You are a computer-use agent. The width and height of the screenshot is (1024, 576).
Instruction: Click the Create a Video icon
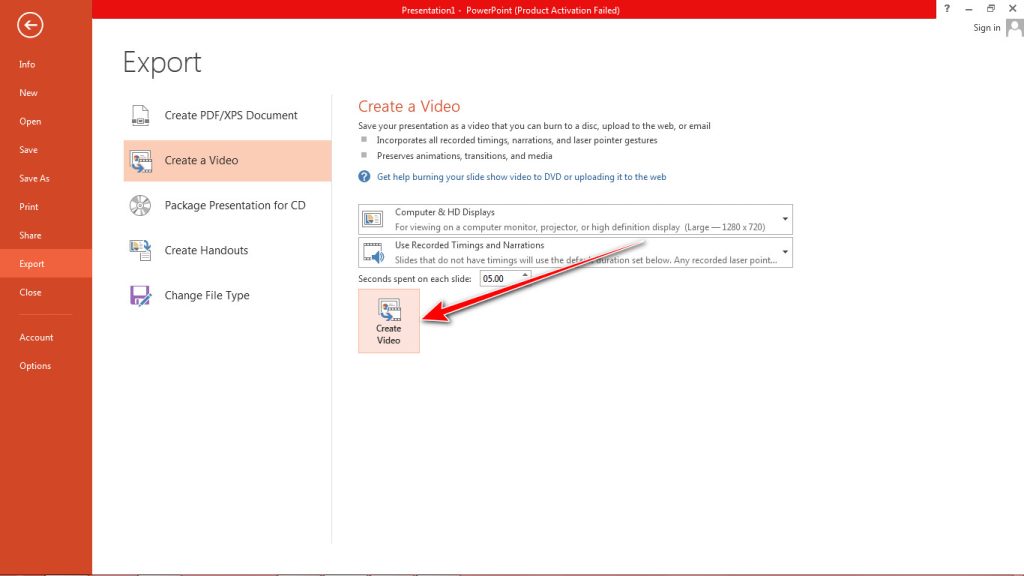[140, 160]
